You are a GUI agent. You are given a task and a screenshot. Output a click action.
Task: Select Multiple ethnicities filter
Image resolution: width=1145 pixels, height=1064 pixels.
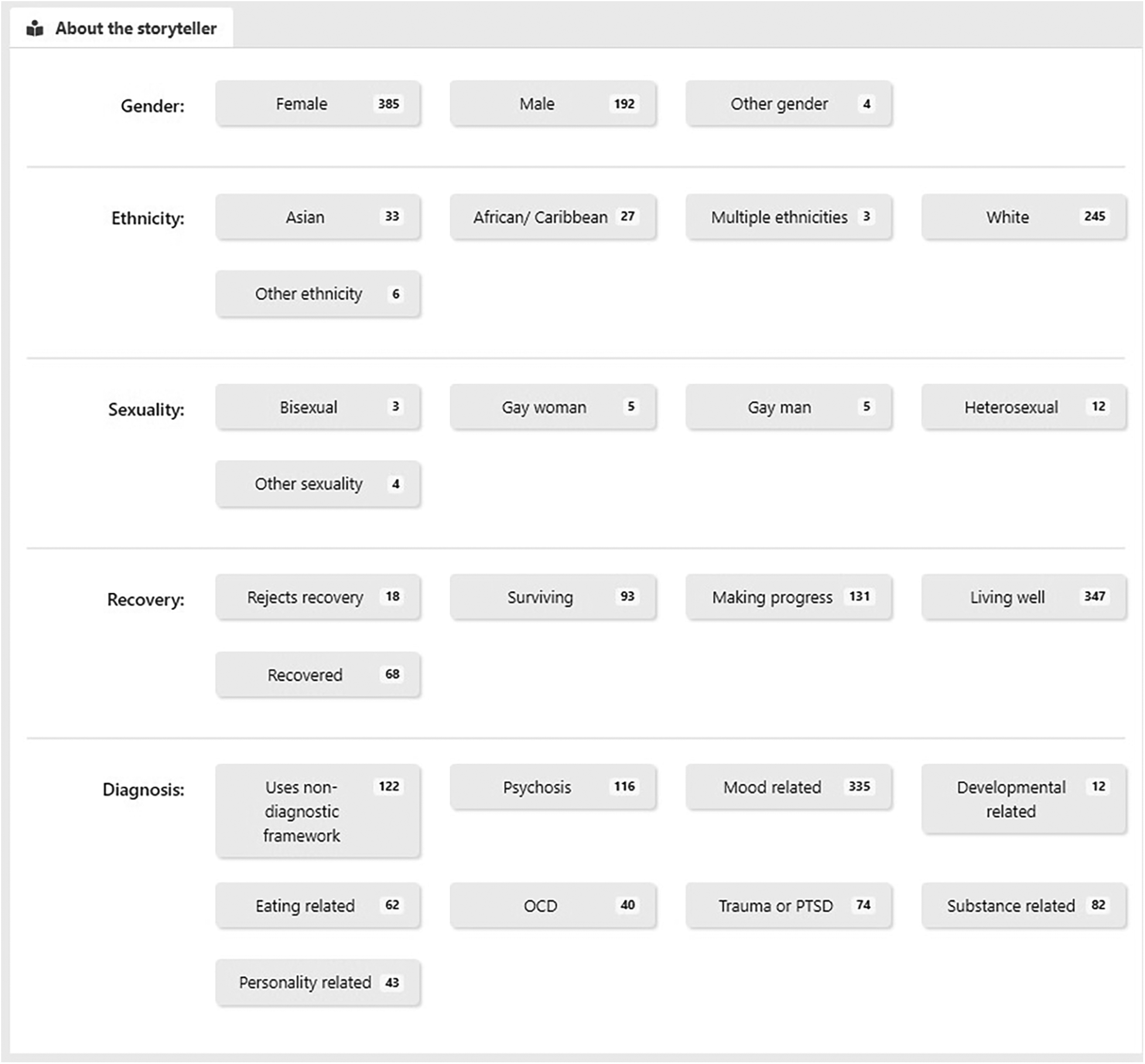click(788, 217)
